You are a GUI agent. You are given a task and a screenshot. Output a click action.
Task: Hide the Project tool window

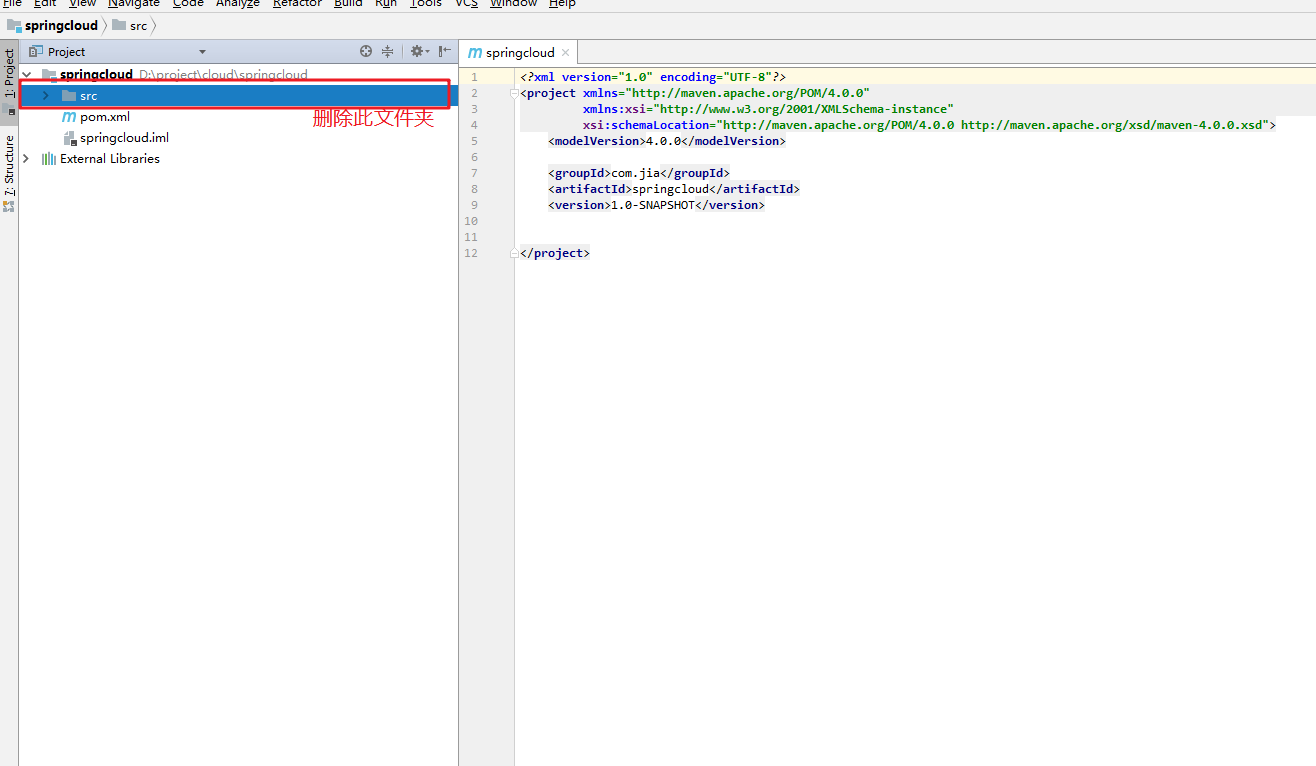[x=445, y=51]
